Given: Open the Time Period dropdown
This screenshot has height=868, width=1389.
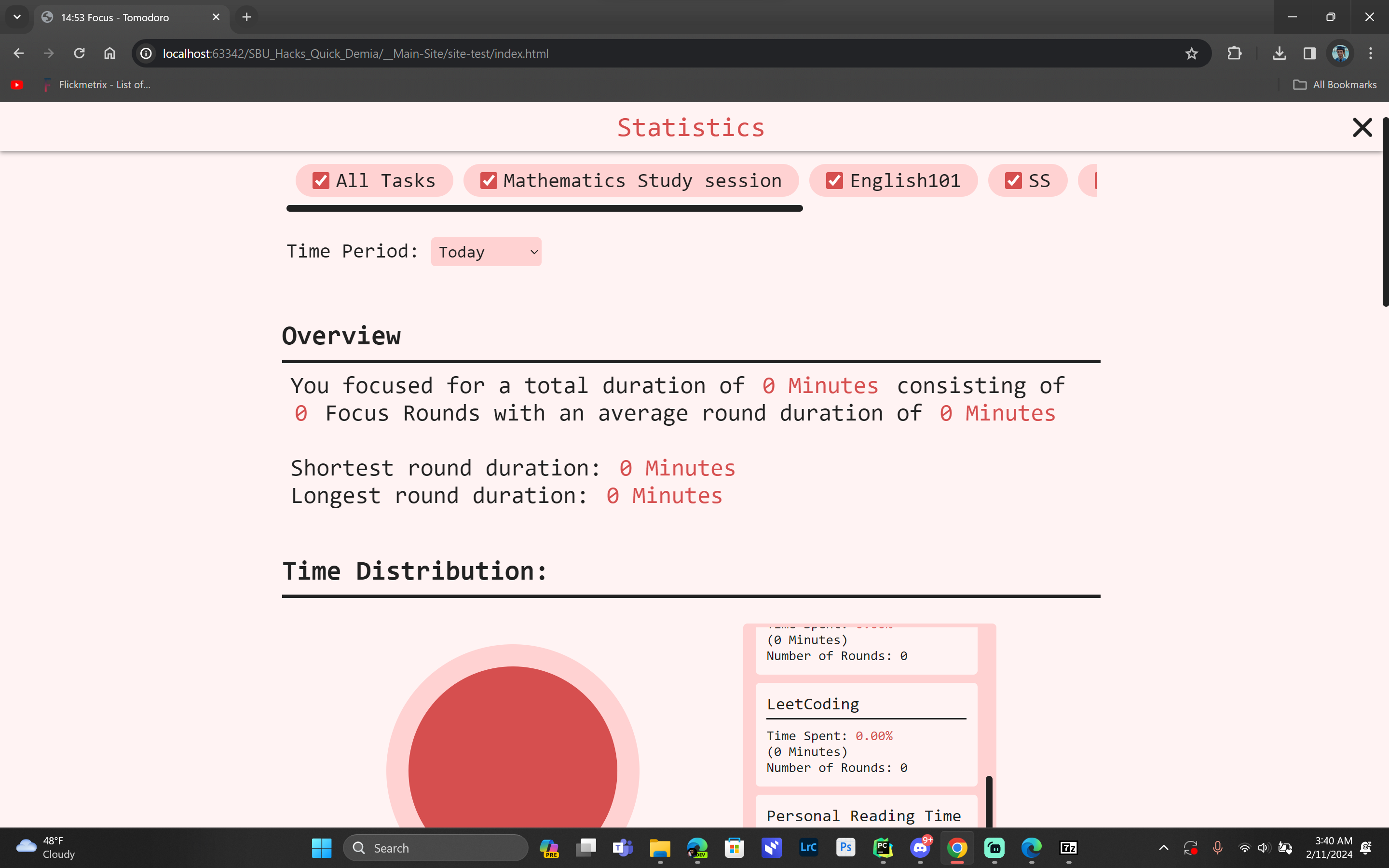Looking at the screenshot, I should pos(486,252).
